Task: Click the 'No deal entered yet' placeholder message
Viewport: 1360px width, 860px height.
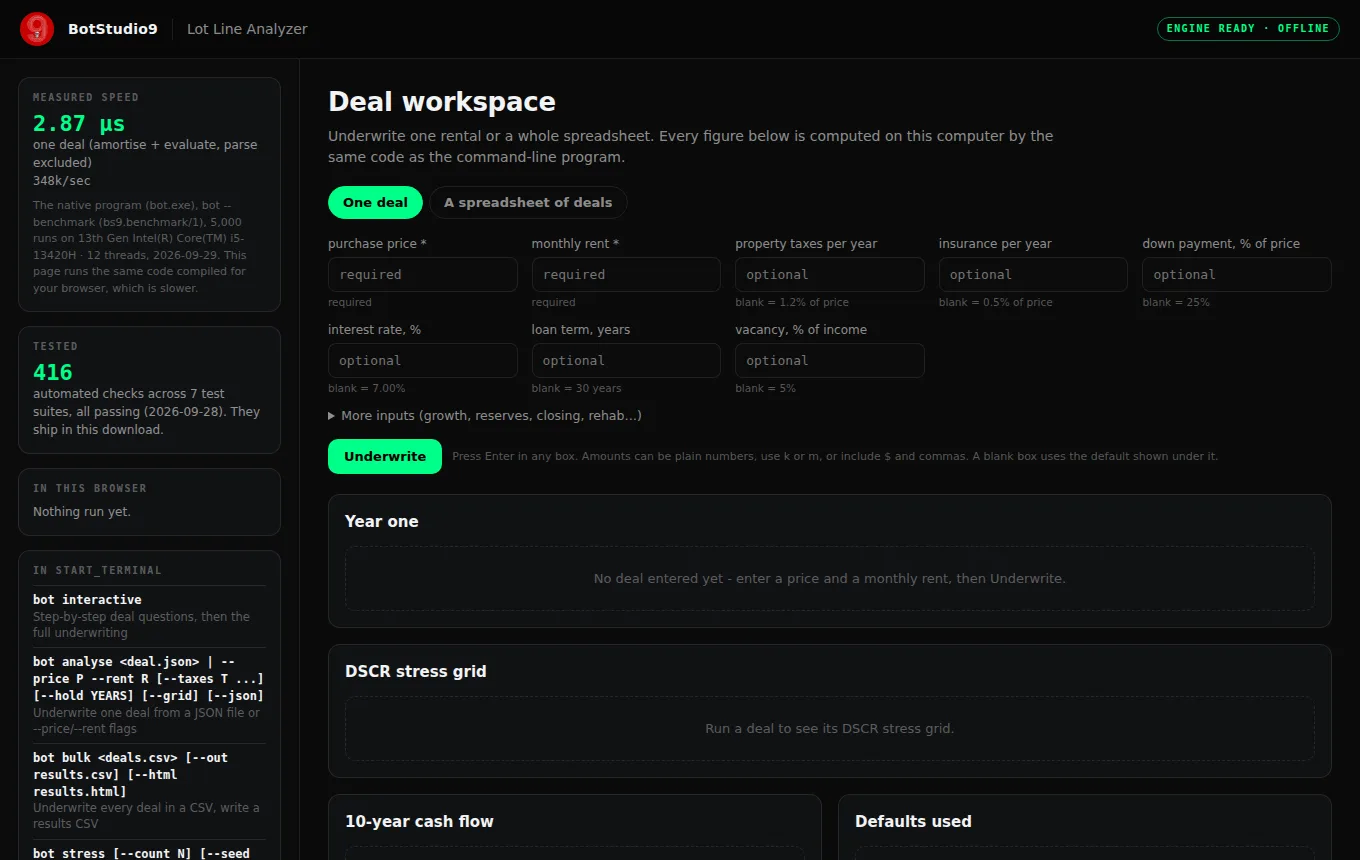Action: (x=830, y=578)
